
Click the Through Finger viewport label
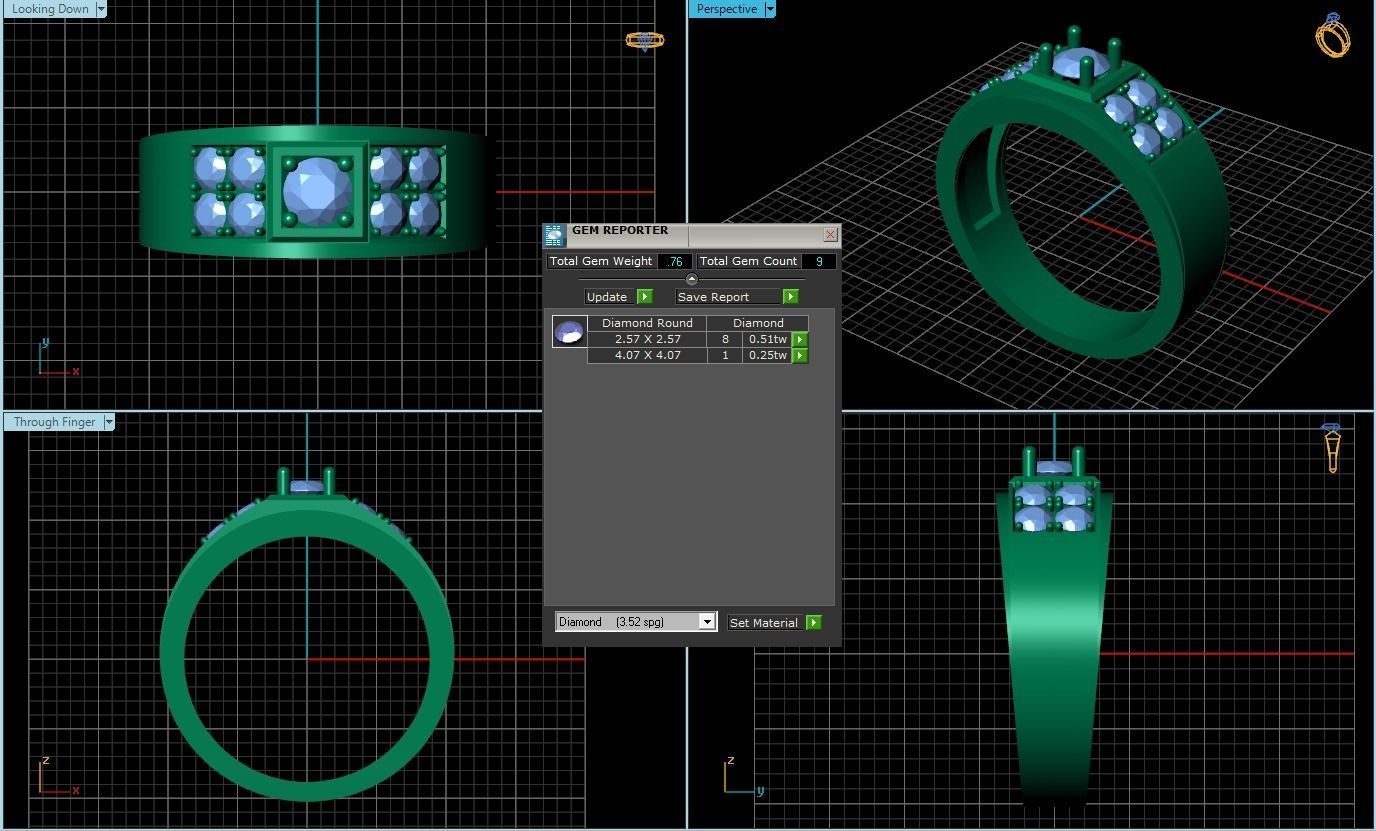coord(54,422)
